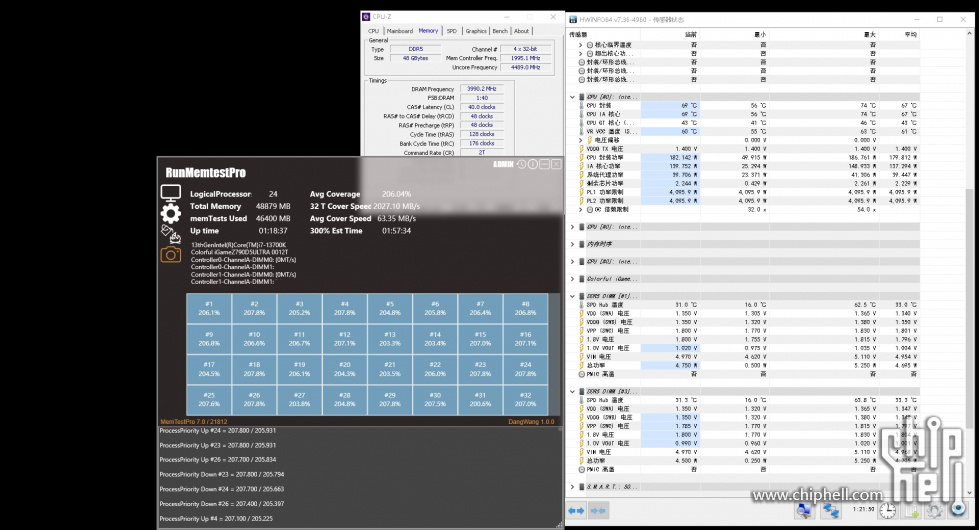Click HWiNFO blue close sensors icon

[x=958, y=510]
